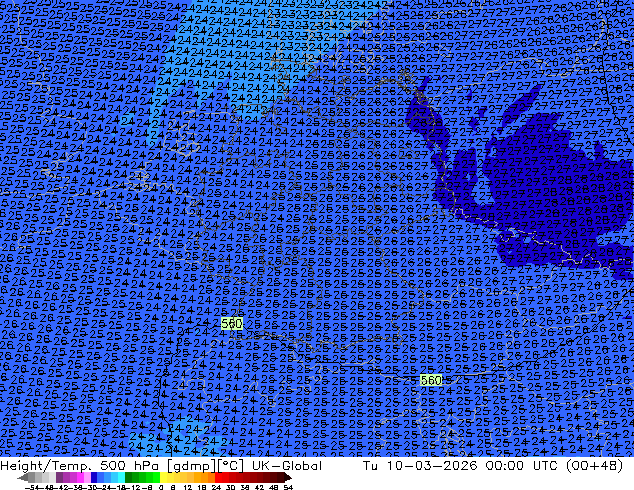The width and height of the screenshot is (634, 490).
Task: Click the bright green legend swatch
Action: (156, 477)
